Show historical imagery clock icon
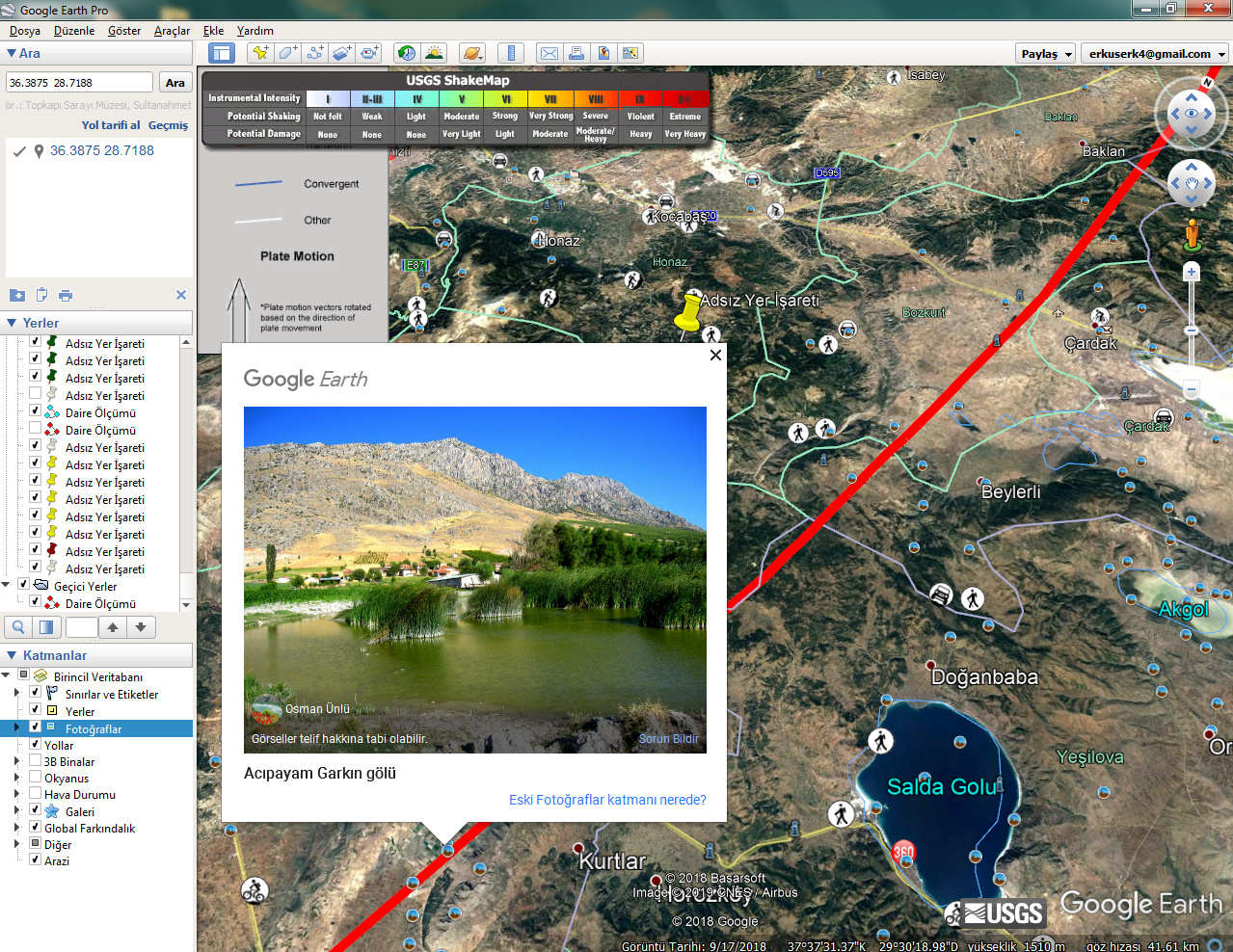1233x952 pixels. click(407, 53)
